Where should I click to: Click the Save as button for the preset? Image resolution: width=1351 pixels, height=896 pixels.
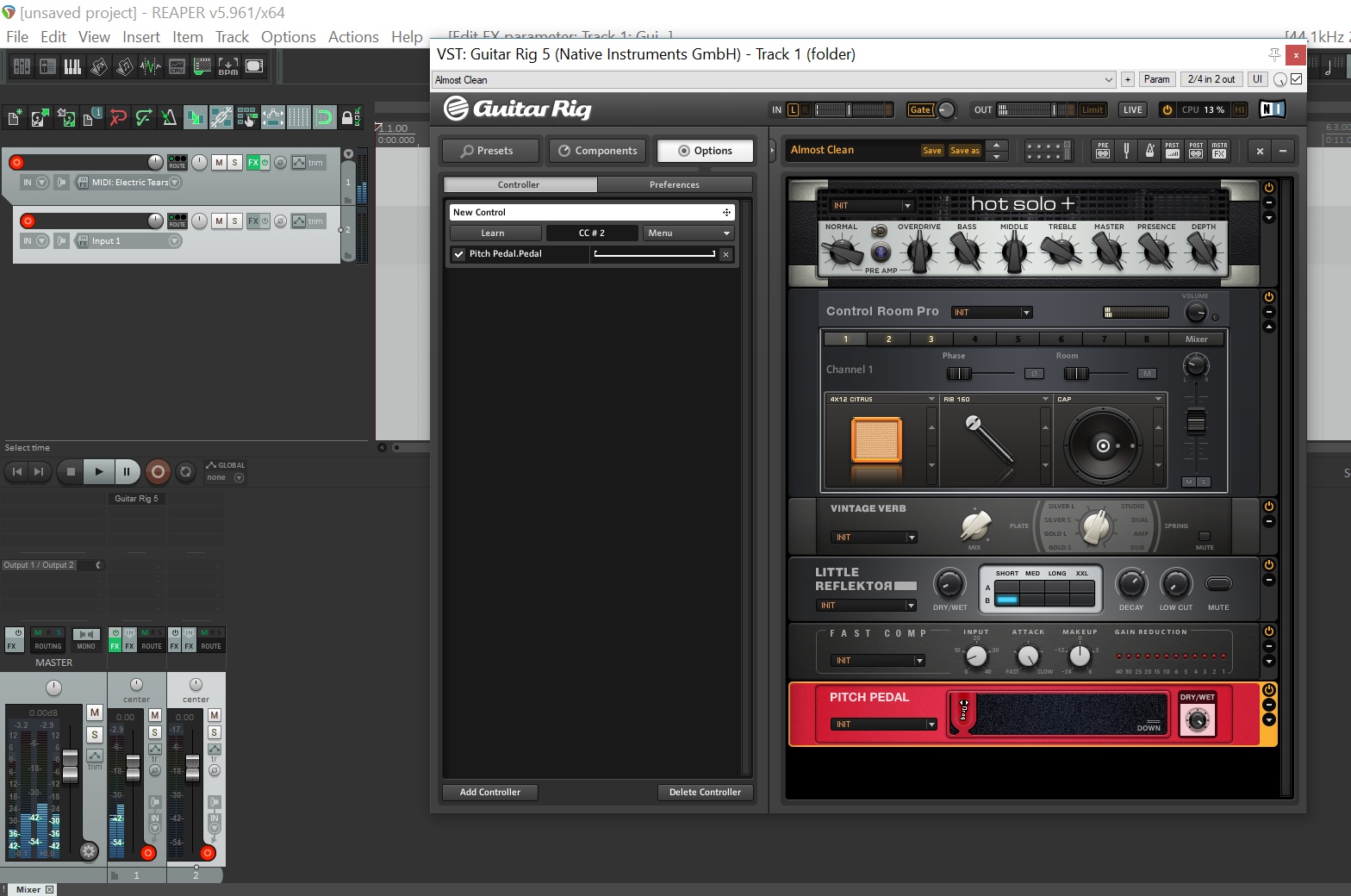pyautogui.click(x=965, y=151)
